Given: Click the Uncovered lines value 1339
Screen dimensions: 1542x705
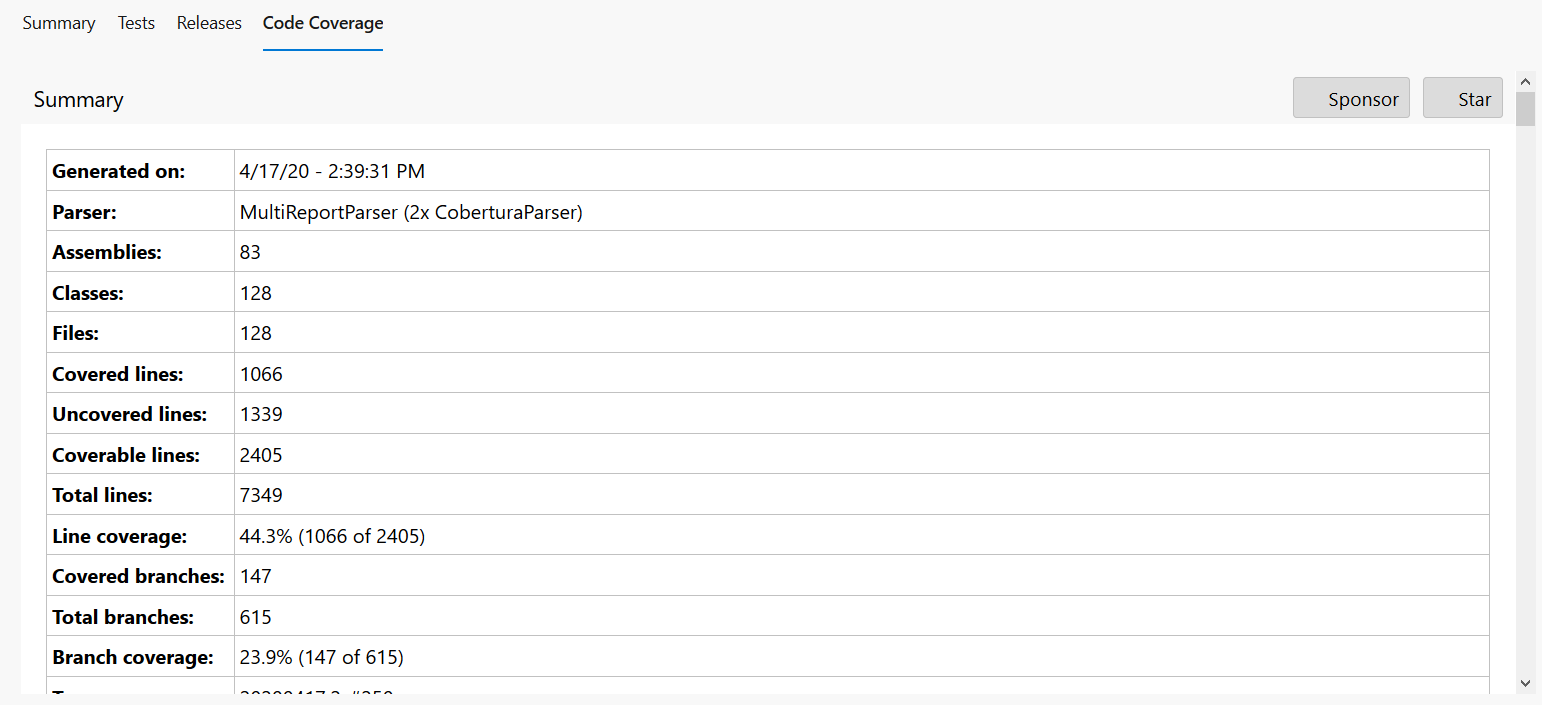Looking at the screenshot, I should (x=261, y=415).
